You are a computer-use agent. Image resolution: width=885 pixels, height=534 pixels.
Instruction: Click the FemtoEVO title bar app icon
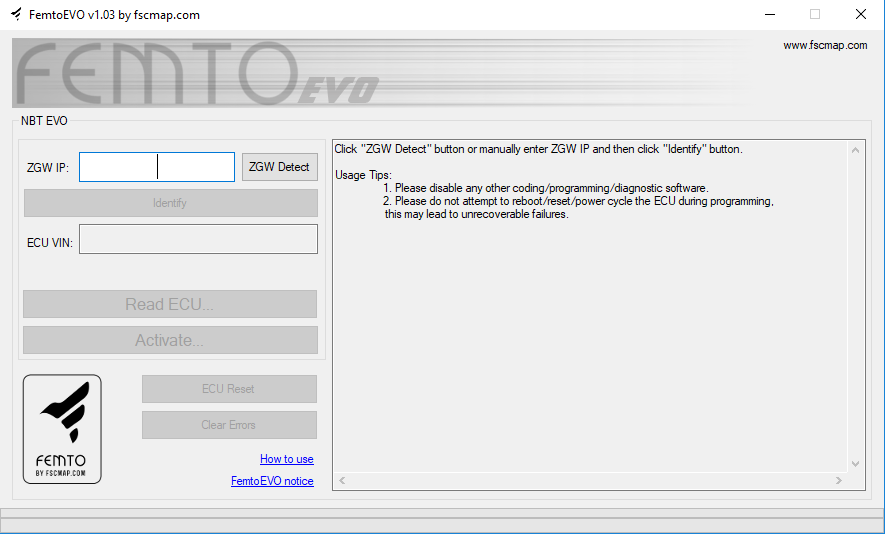tap(16, 14)
